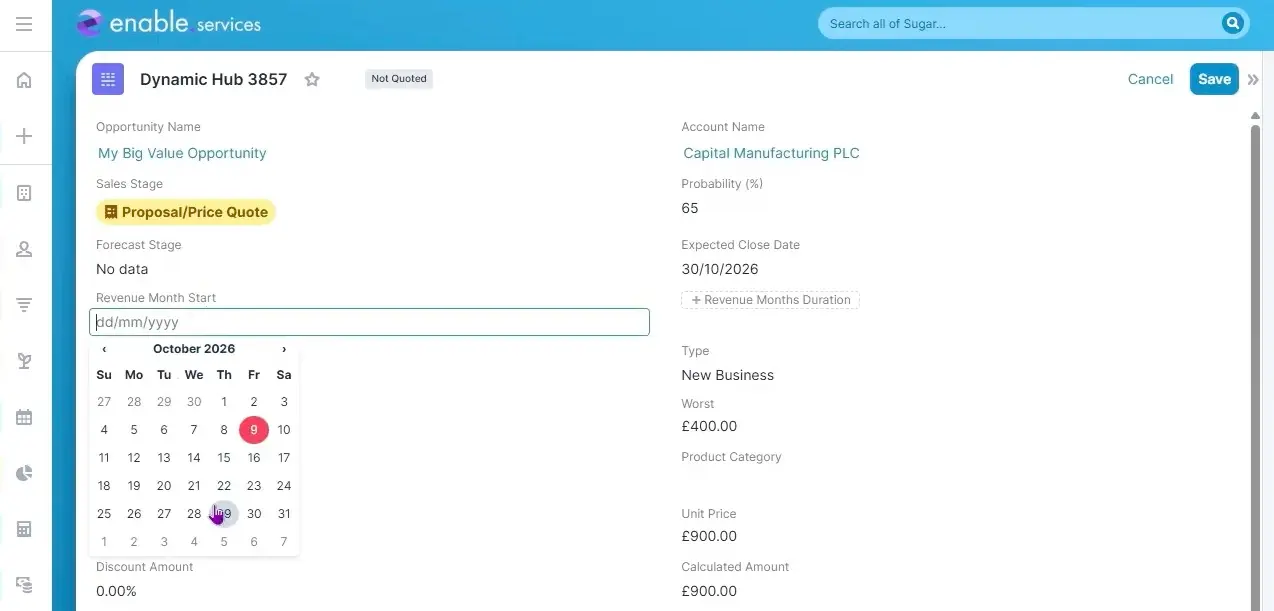The height and width of the screenshot is (611, 1274).
Task: Go to previous month in calendar
Action: pyautogui.click(x=104, y=349)
